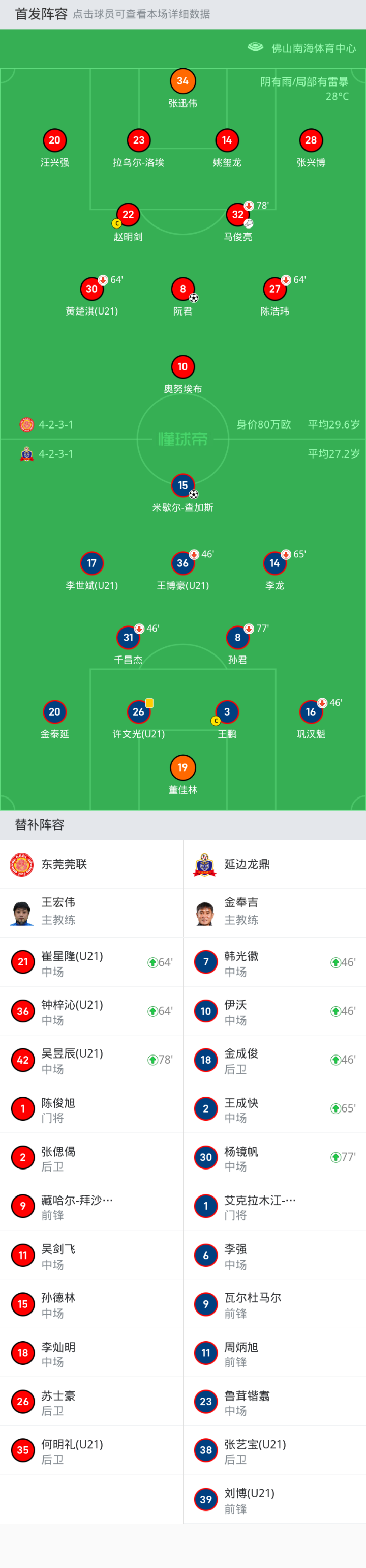Tap 米歇尔-查加斯 number 15 badge
The image size is (366, 1568).
pyautogui.click(x=182, y=485)
